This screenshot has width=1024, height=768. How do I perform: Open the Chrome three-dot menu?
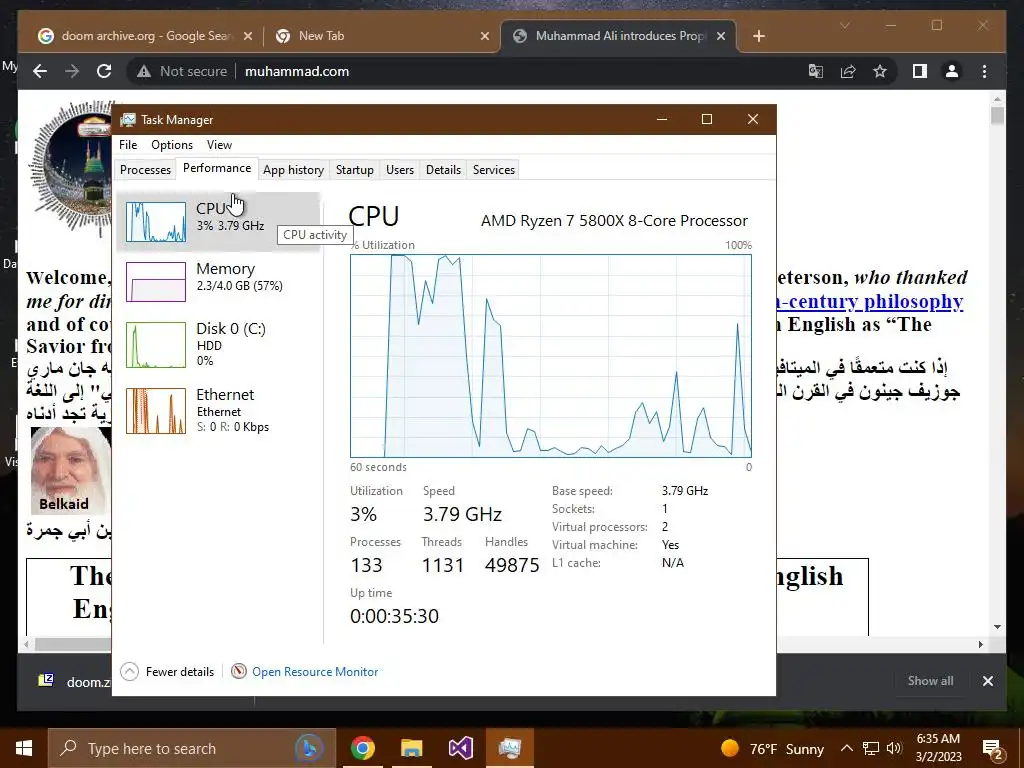tap(985, 71)
